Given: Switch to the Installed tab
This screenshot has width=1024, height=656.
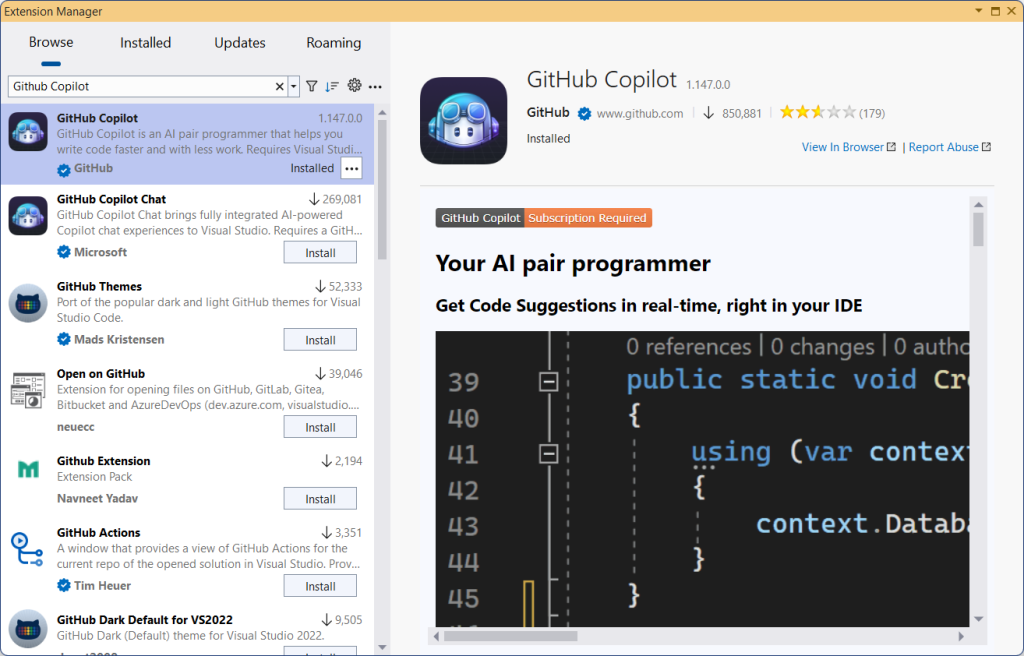Looking at the screenshot, I should pos(145,42).
